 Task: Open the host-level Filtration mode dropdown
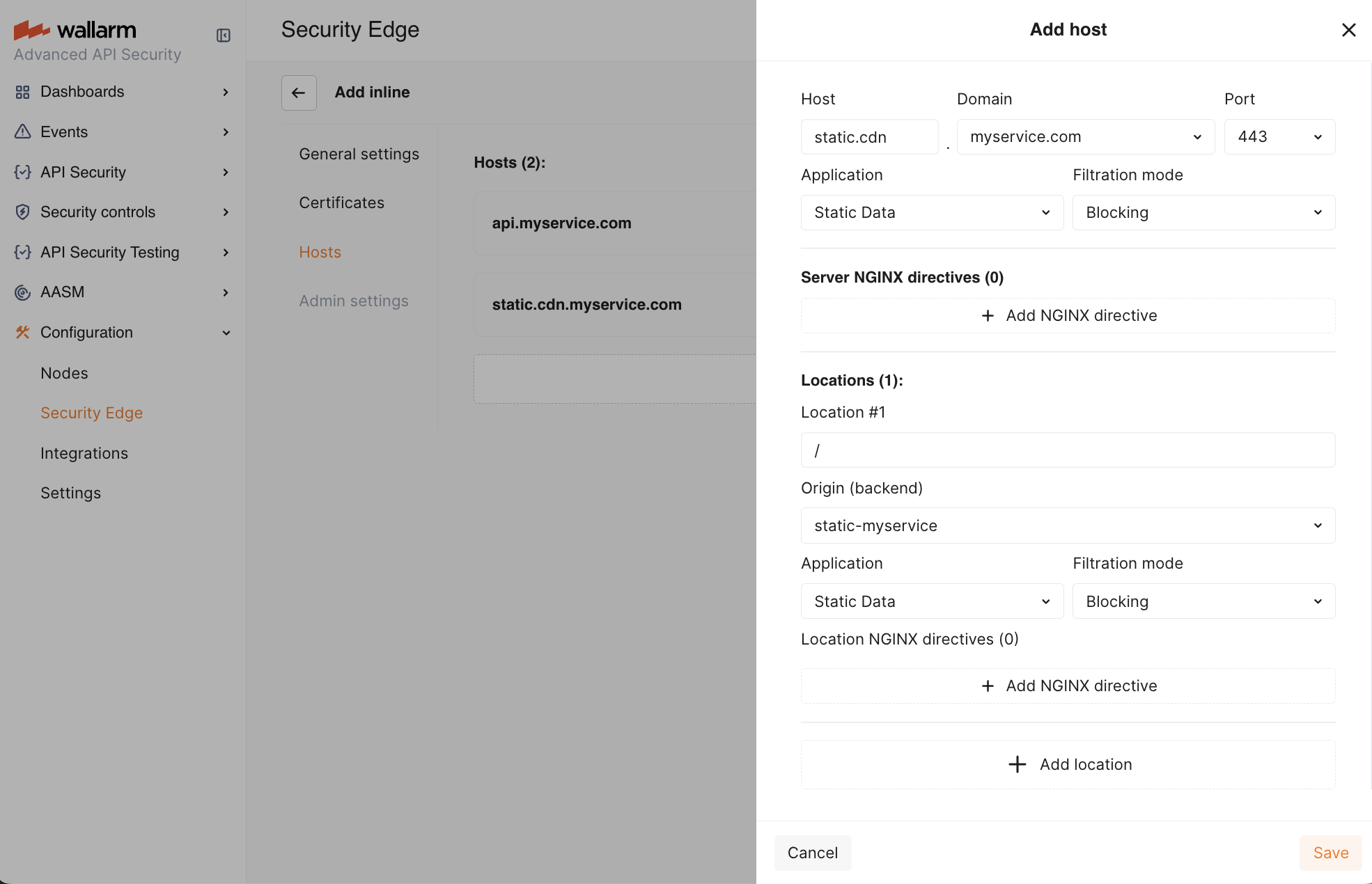(x=1203, y=213)
